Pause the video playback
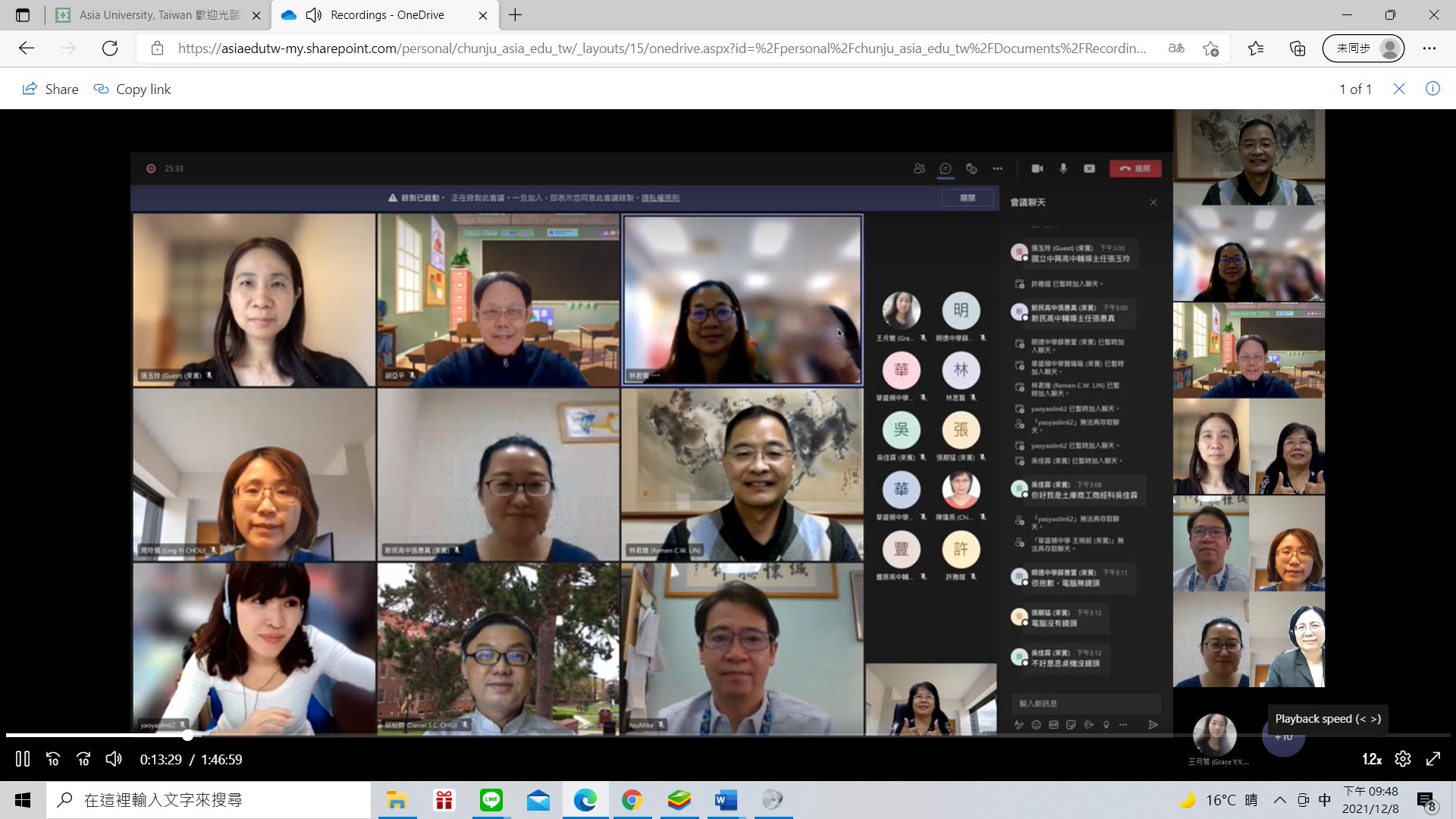The height and width of the screenshot is (819, 1456). coord(23,759)
